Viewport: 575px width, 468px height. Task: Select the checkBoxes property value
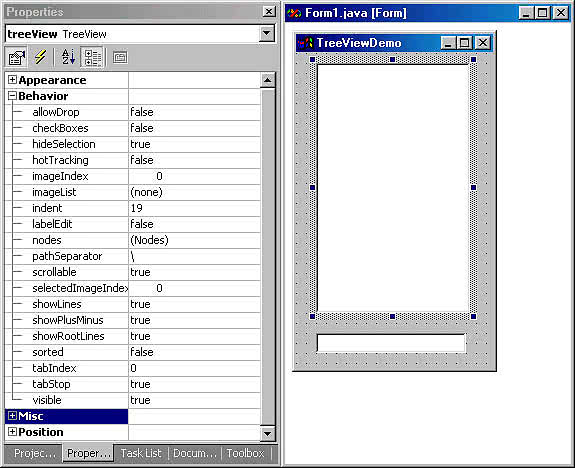point(194,128)
